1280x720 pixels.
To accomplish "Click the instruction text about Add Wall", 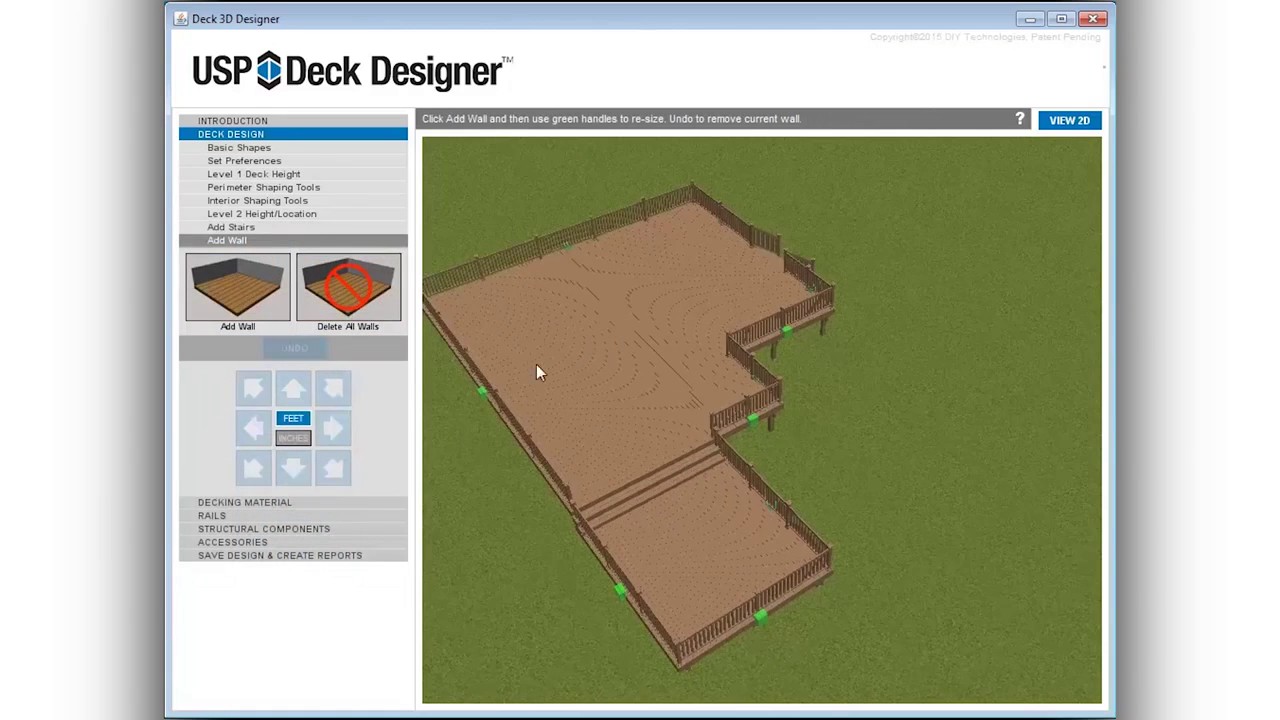I will pyautogui.click(x=611, y=118).
